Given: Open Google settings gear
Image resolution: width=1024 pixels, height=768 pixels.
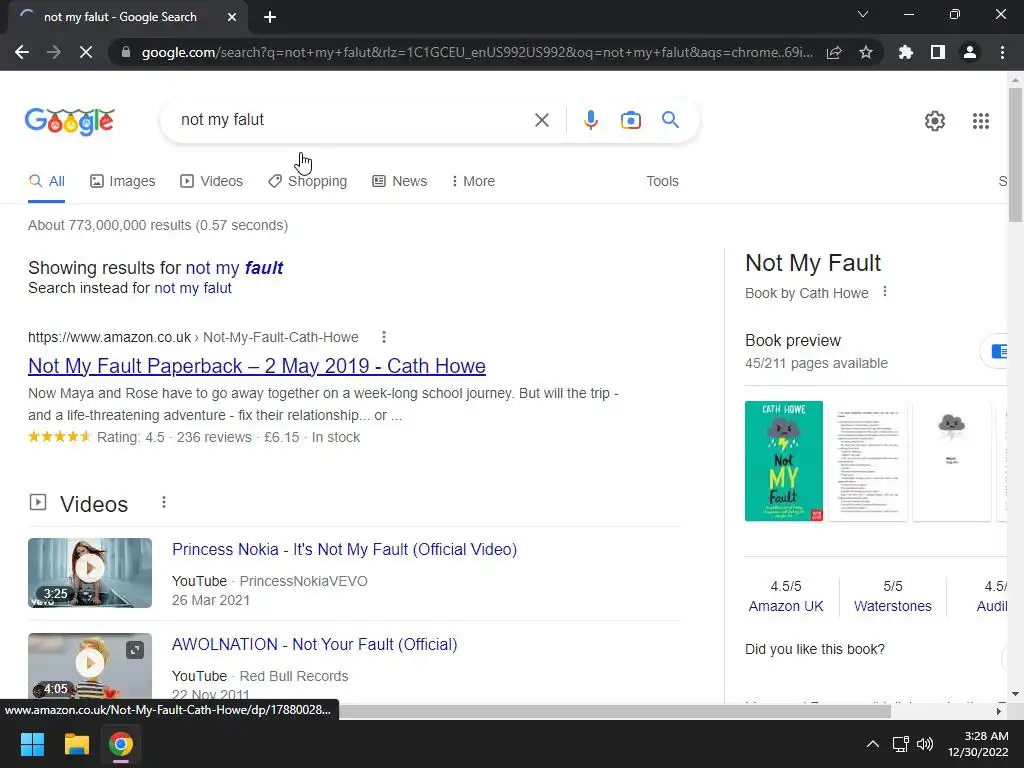Looking at the screenshot, I should tap(935, 121).
